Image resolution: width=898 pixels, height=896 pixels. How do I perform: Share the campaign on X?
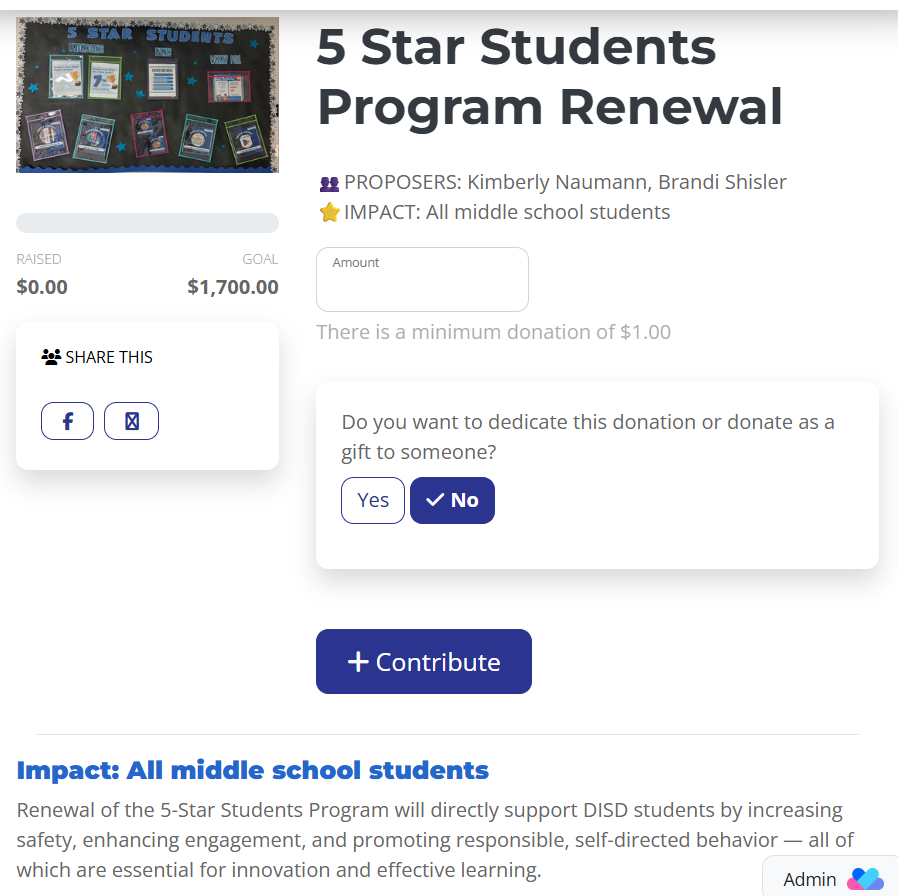(x=131, y=421)
